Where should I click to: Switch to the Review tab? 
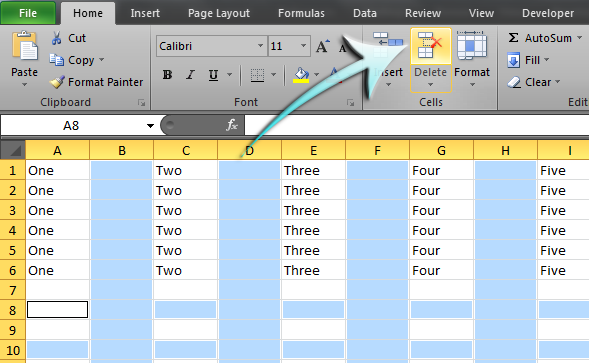423,13
